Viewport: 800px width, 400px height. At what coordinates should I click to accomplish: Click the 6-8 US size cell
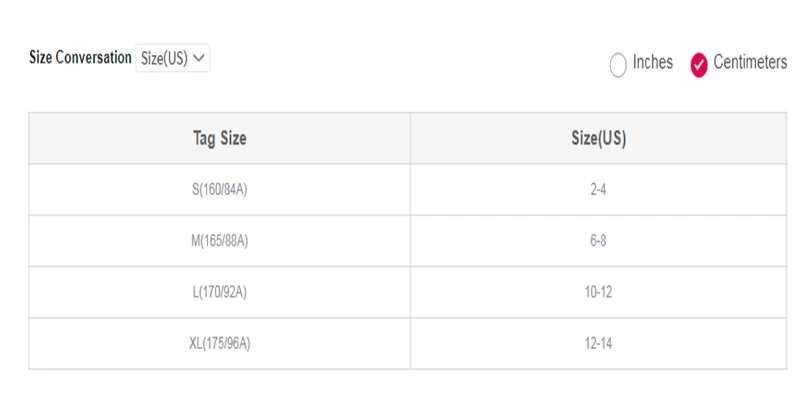pos(598,241)
